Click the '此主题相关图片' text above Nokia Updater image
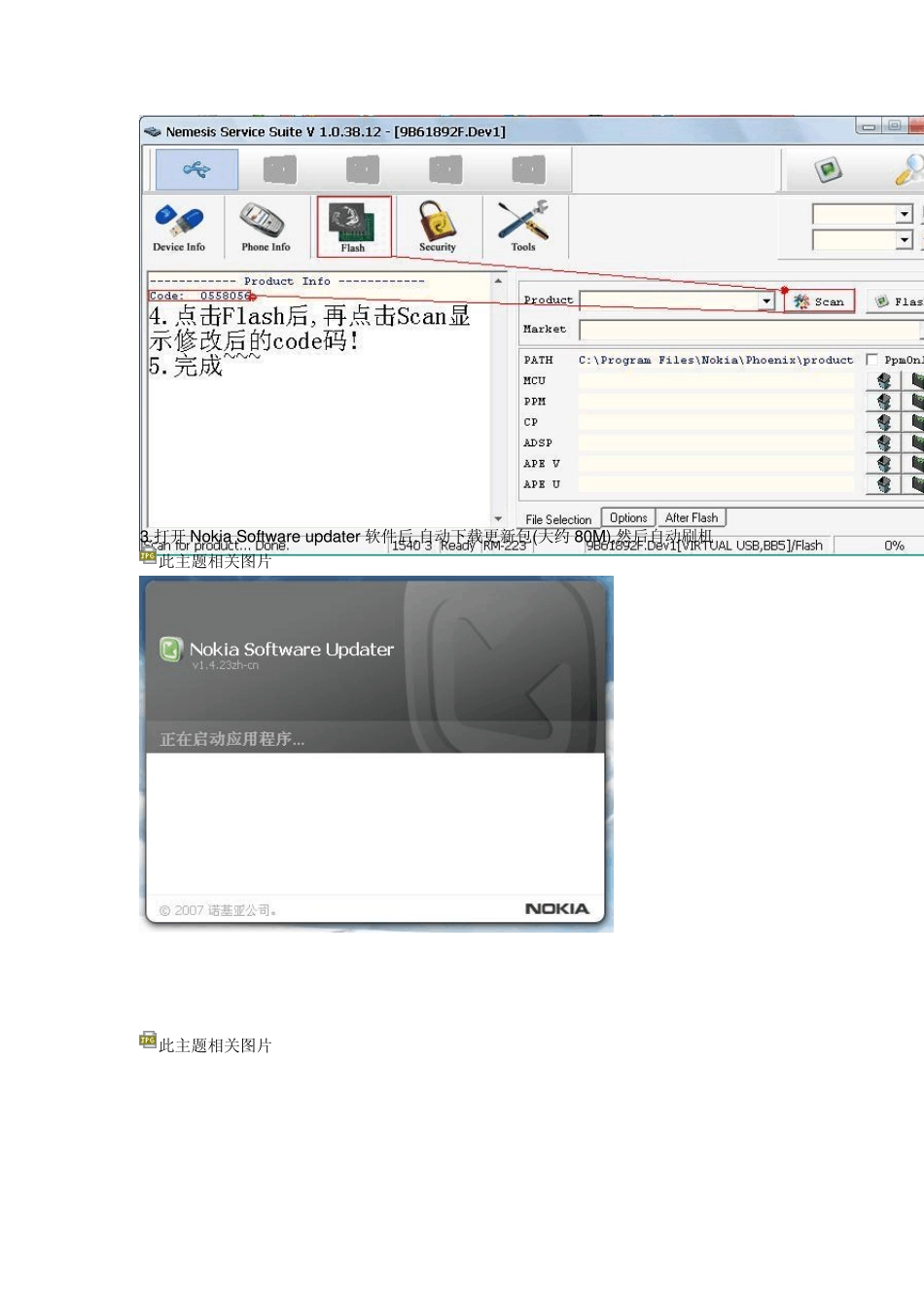Image resolution: width=924 pixels, height=1307 pixels. pyautogui.click(x=215, y=561)
